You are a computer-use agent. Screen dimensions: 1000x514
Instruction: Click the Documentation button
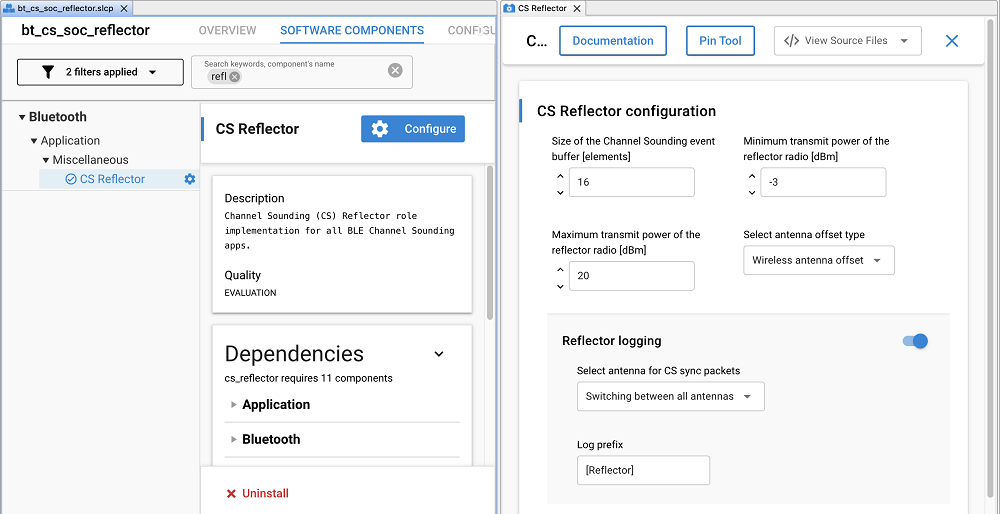coord(612,41)
